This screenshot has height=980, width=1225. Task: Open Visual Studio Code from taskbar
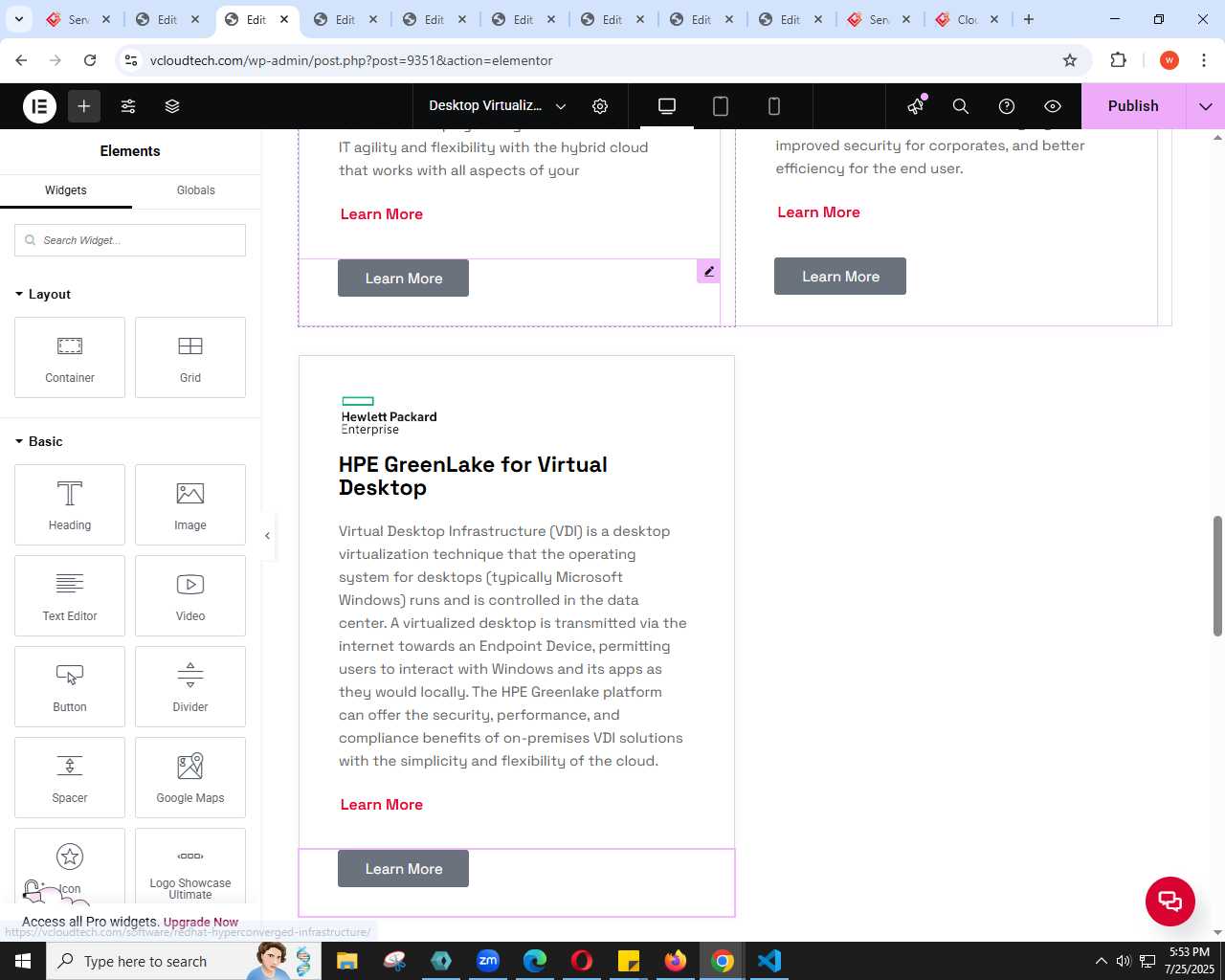click(x=769, y=961)
